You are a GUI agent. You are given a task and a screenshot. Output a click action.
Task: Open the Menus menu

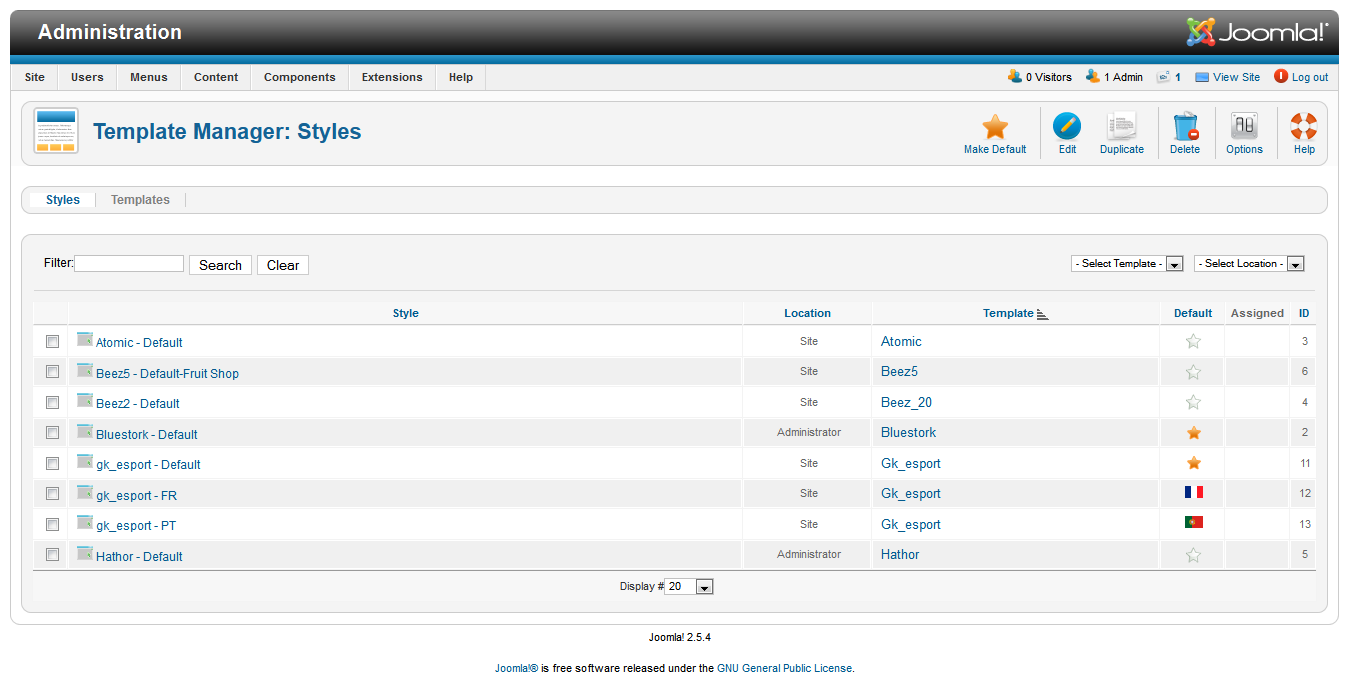pyautogui.click(x=149, y=77)
